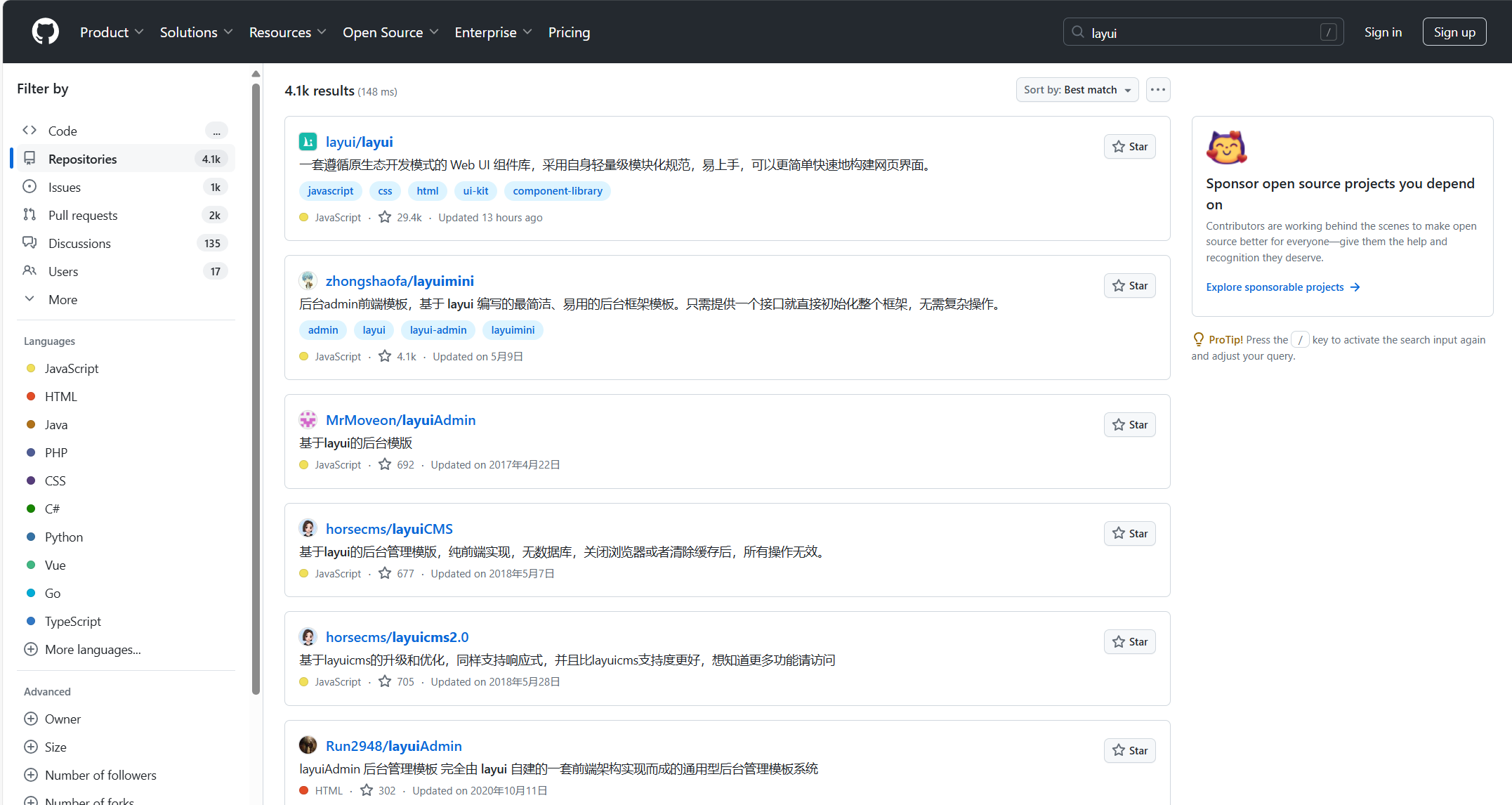Select the HTML language filter
Screen dimensions: 1512x805
click(x=60, y=396)
